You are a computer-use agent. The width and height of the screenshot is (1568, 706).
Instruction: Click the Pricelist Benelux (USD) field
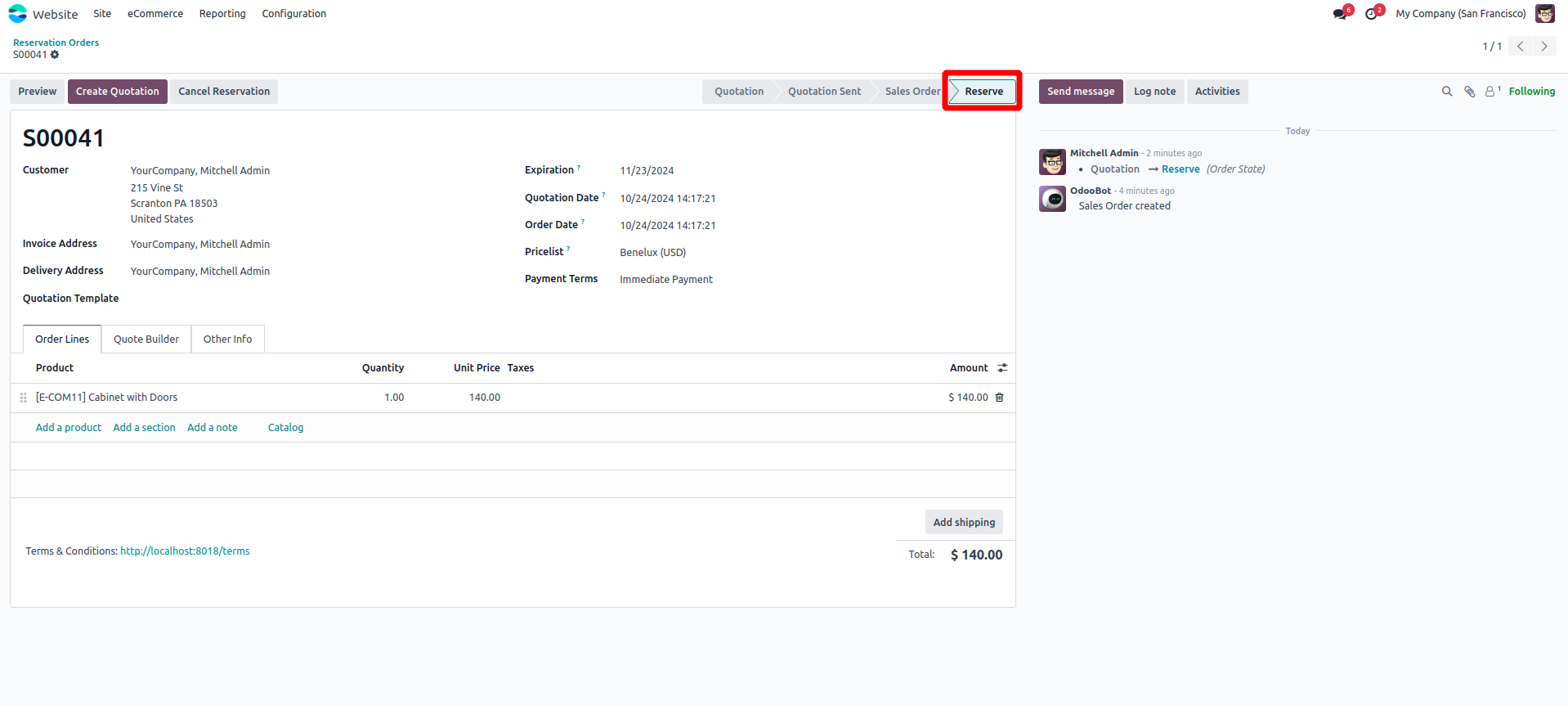pyautogui.click(x=652, y=253)
